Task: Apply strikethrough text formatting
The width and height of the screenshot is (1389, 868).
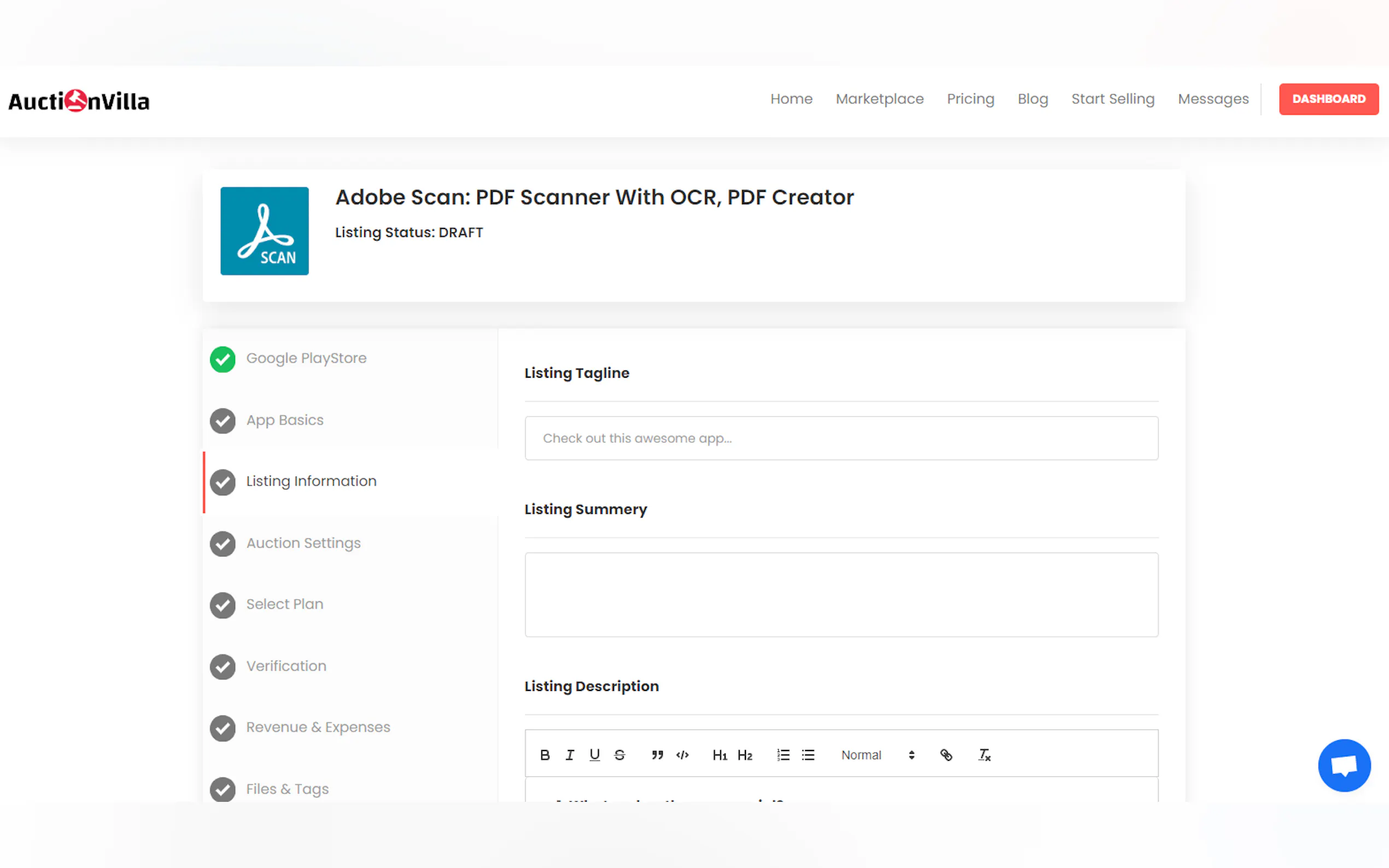Action: coord(620,755)
